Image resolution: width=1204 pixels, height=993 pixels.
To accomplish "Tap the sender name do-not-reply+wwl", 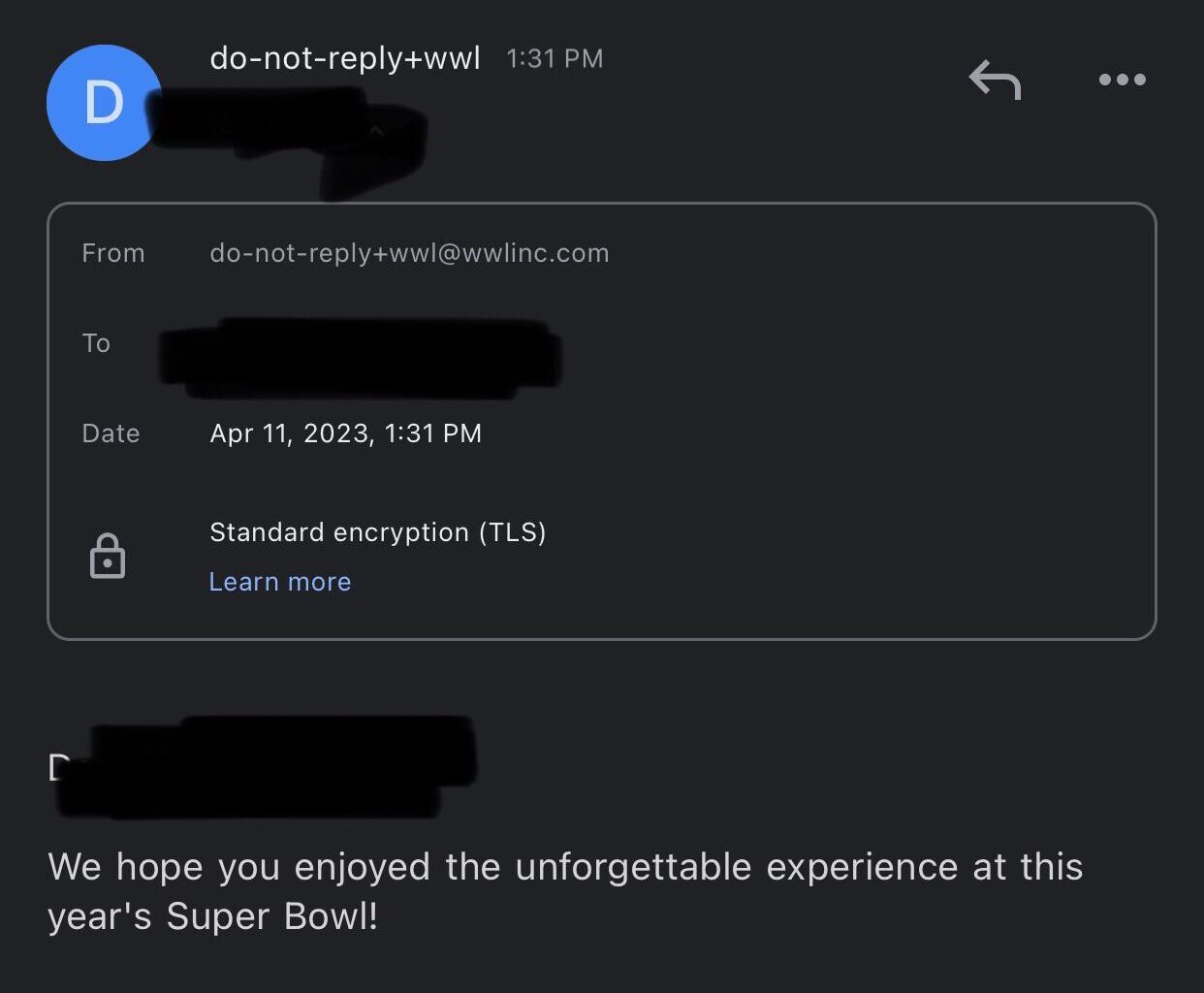I will (x=345, y=58).
